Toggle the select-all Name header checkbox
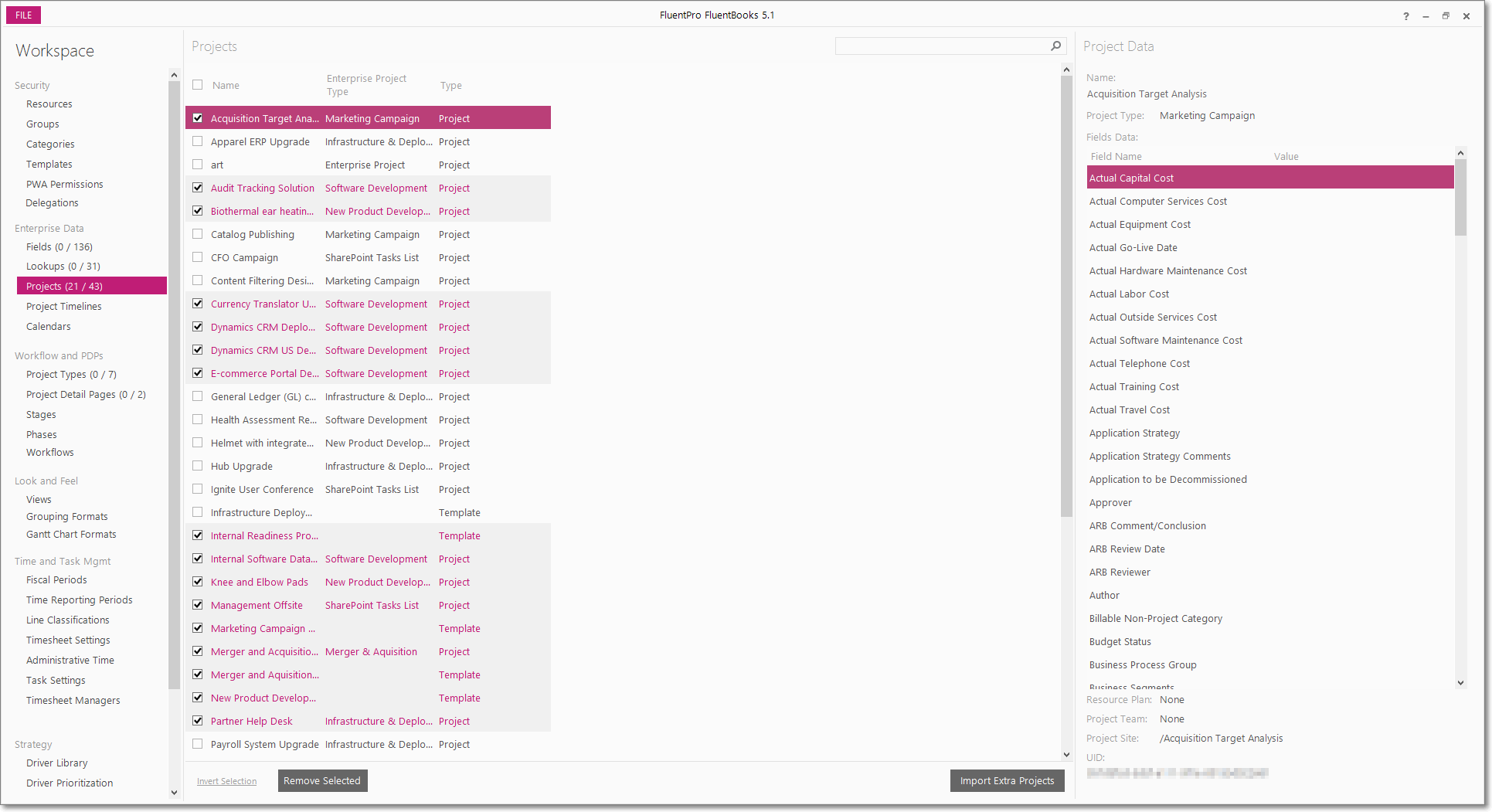Viewport: 1492px width, 812px height. point(198,85)
